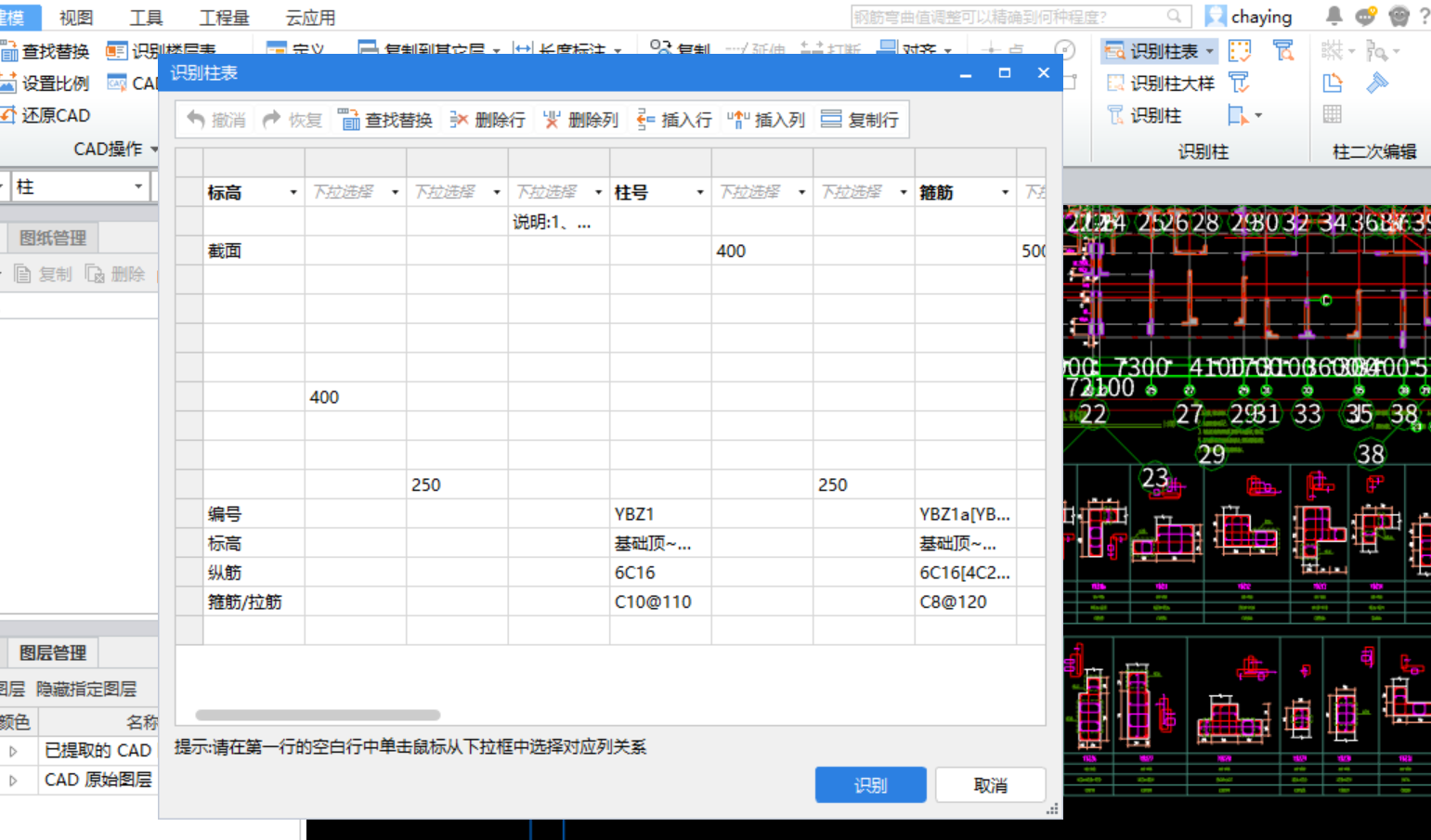
Task: Expand CAD 原始图层 row
Action: click(x=13, y=781)
